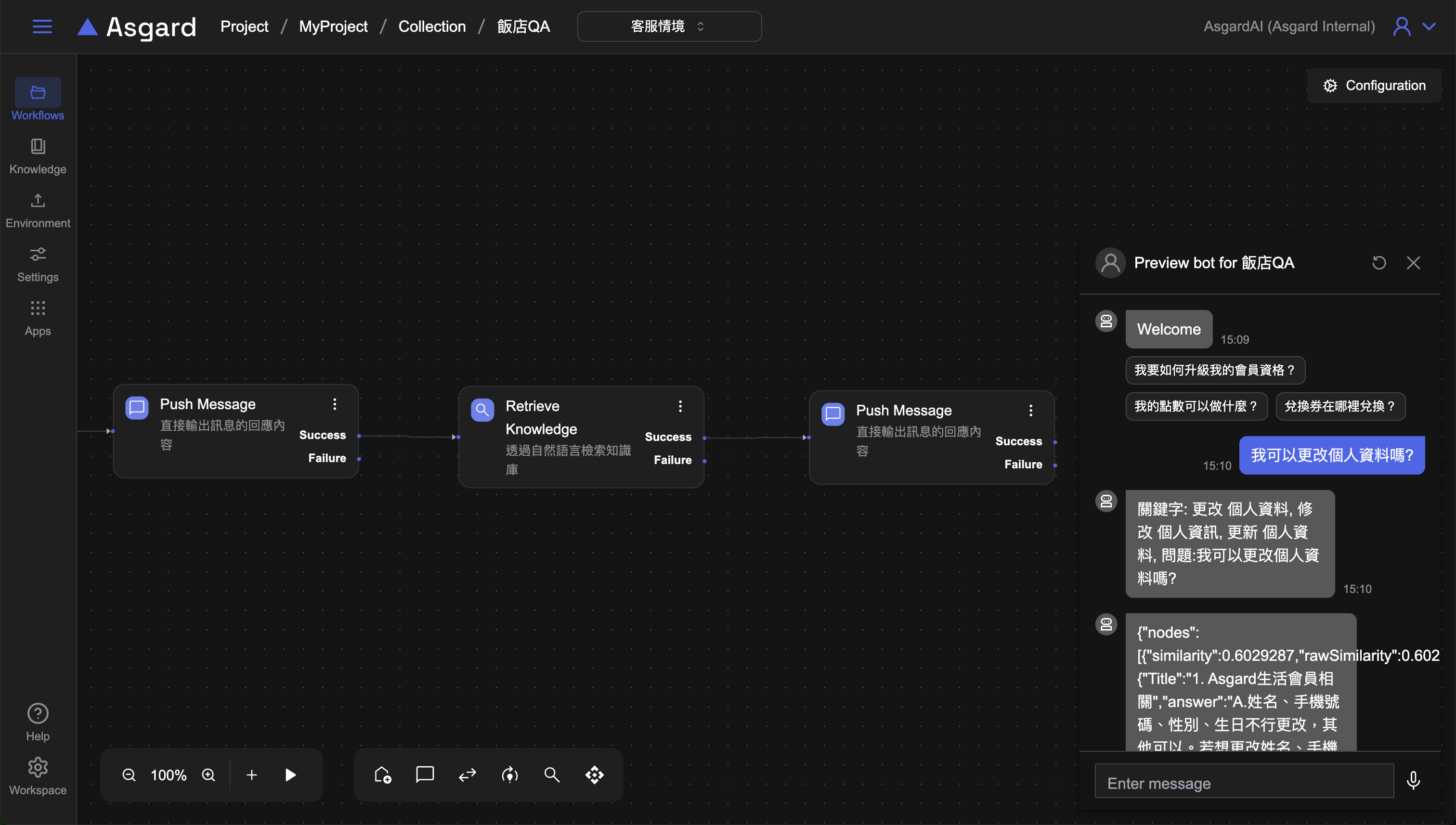Click the zoom out magnifier icon
Screen dimensions: 1456x825
coord(129,775)
